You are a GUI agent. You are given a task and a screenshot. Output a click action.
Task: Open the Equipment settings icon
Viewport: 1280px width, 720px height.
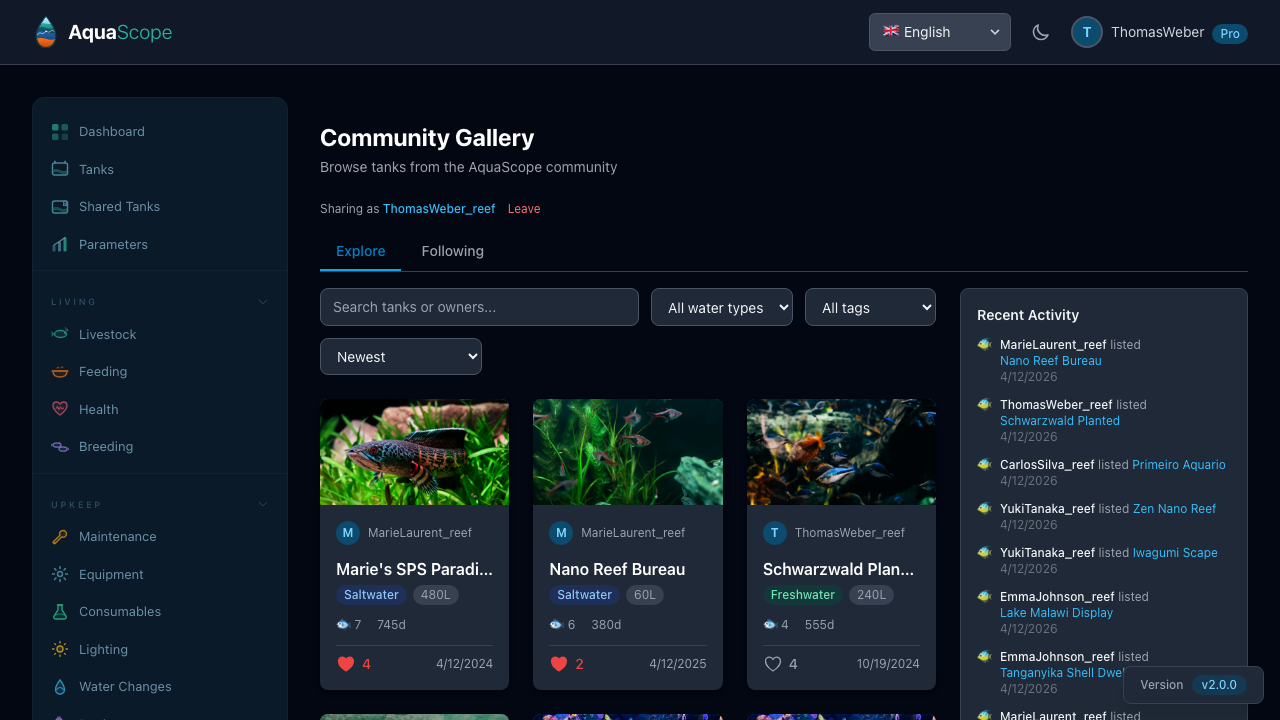[60, 574]
